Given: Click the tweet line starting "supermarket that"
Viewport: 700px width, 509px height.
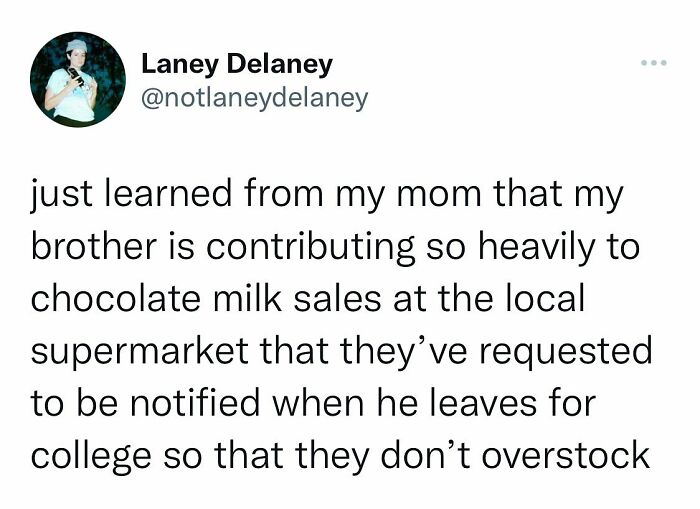Looking at the screenshot, I should (x=341, y=351).
